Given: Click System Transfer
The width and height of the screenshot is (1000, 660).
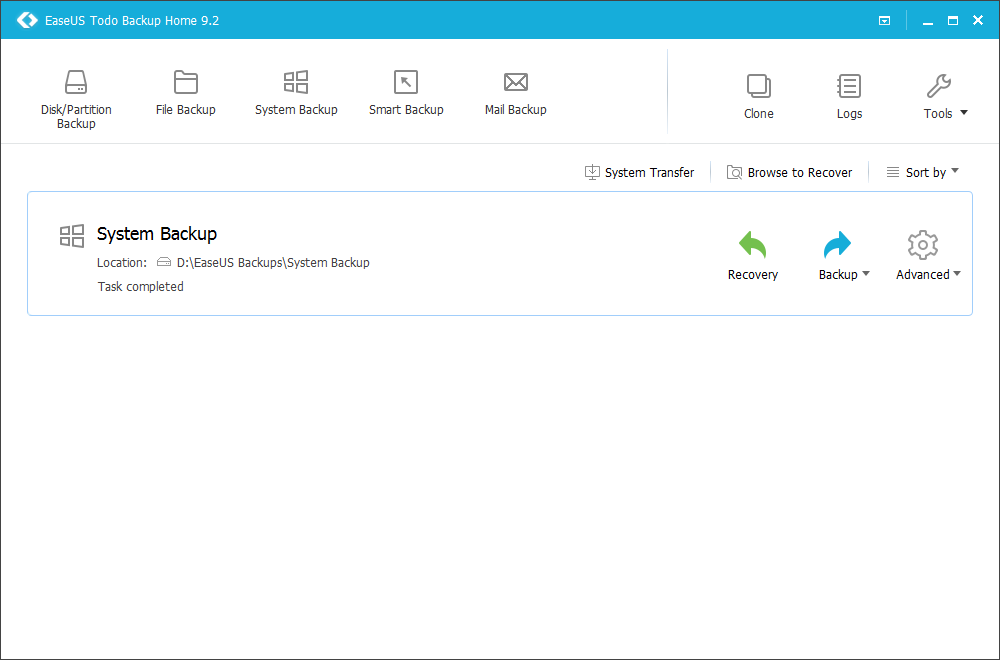Looking at the screenshot, I should [x=639, y=172].
